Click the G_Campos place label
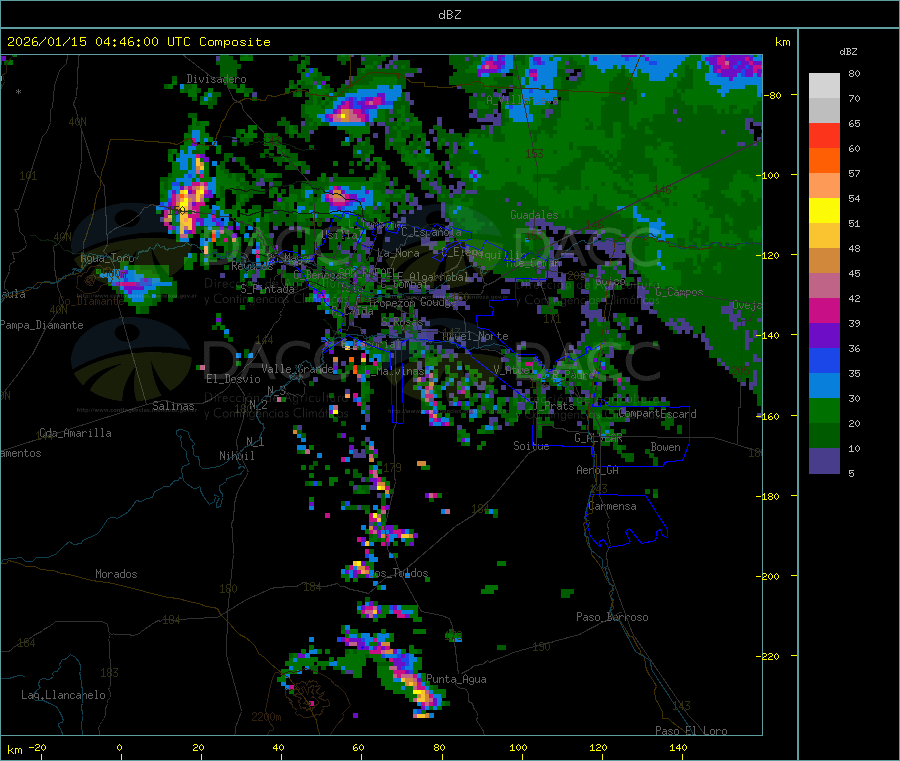The height and width of the screenshot is (761, 900). pos(679,292)
